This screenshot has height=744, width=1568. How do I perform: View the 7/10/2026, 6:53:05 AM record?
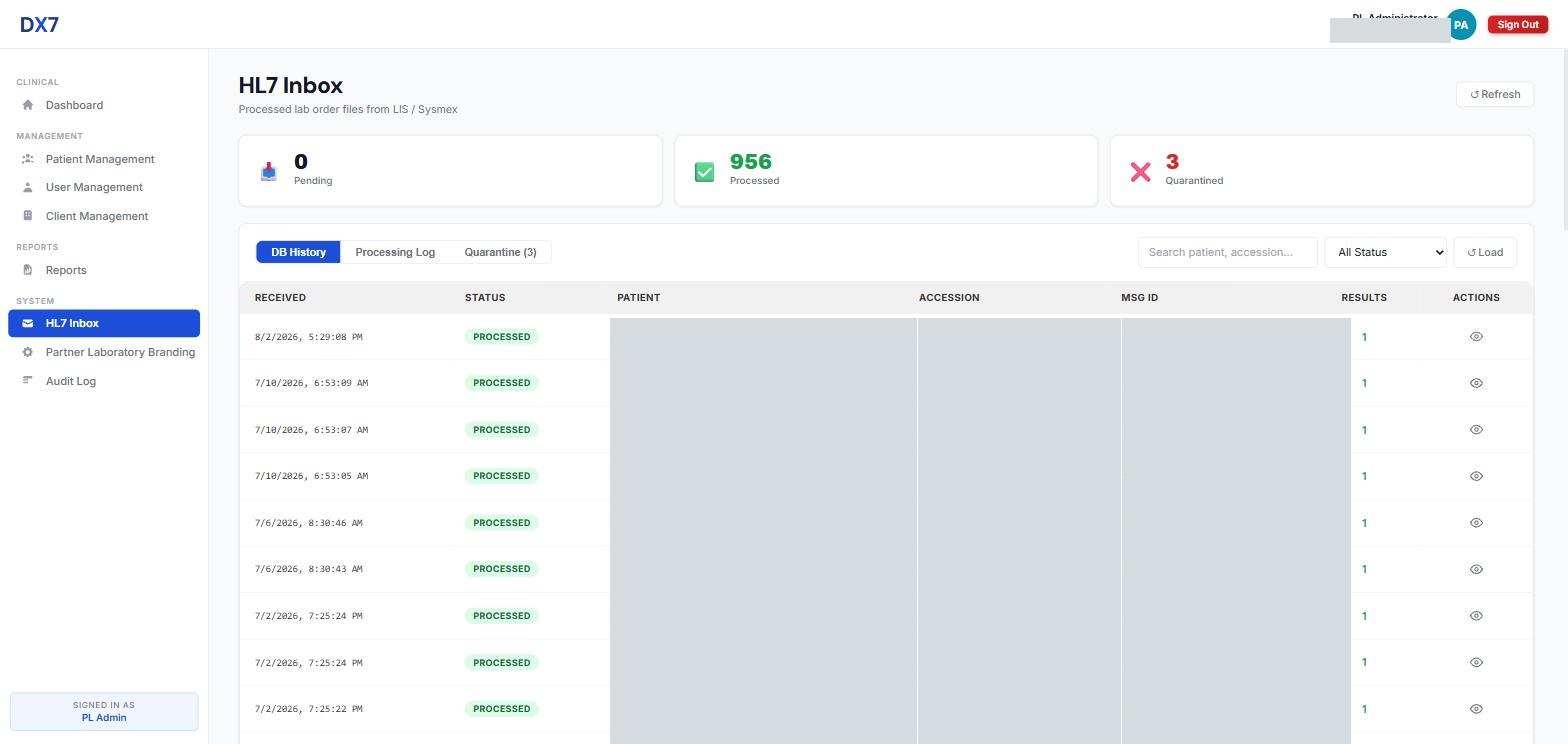pos(1476,476)
